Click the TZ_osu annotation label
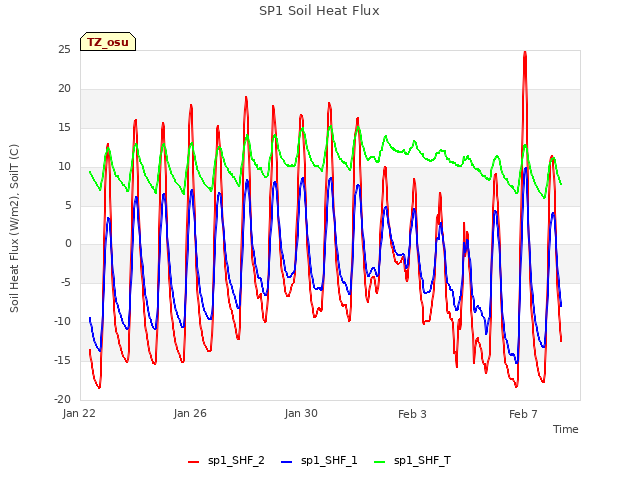Viewport: 640px width, 480px height. point(108,42)
